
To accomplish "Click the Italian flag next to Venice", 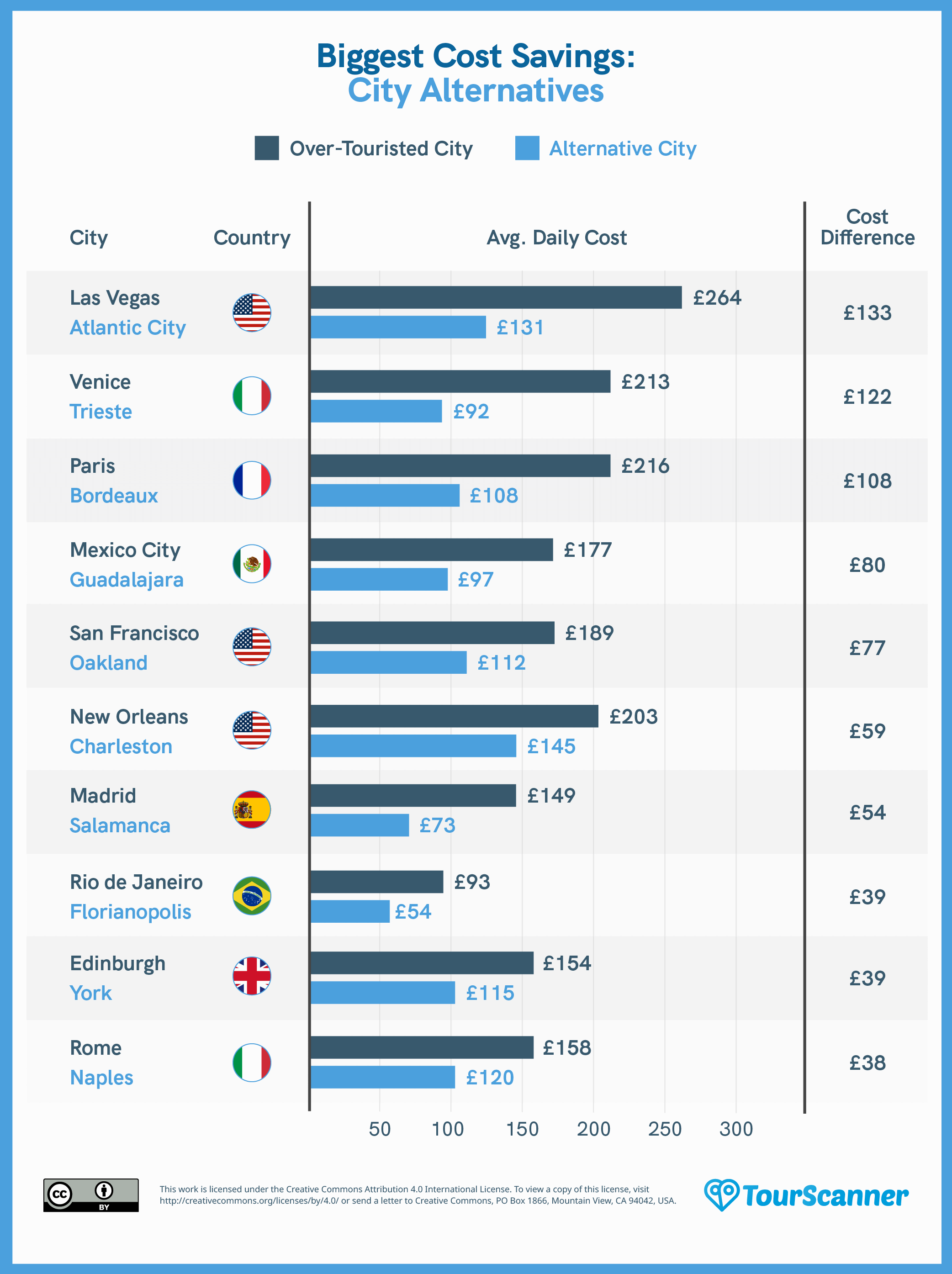I will point(252,396).
